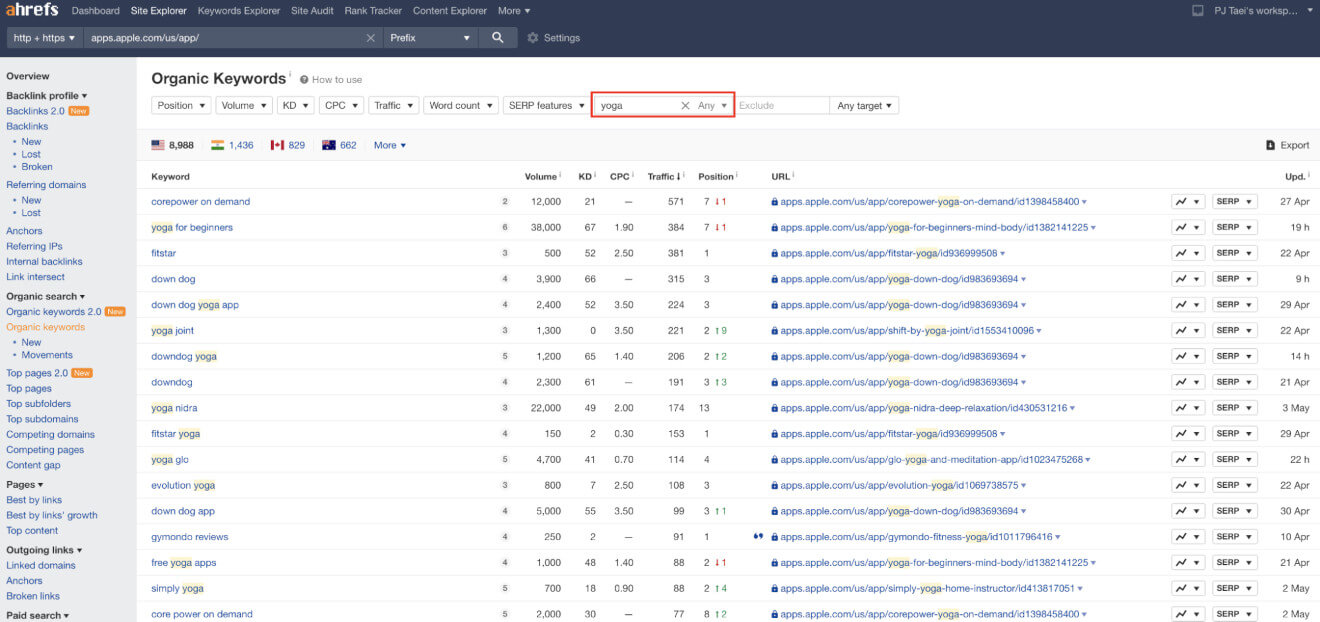Open chart for simply yoga row
Viewport: 1320px width, 622px height.
pyautogui.click(x=1188, y=588)
